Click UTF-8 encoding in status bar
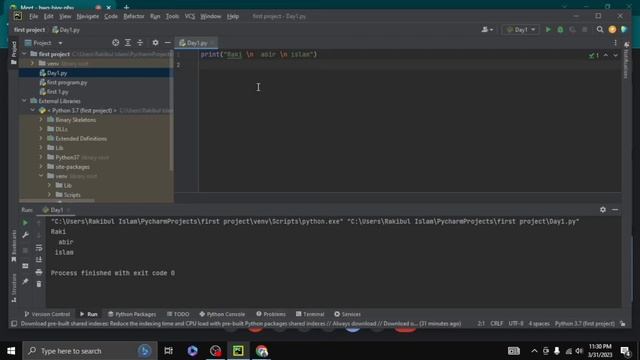Image resolution: width=640 pixels, height=360 pixels. click(516, 324)
